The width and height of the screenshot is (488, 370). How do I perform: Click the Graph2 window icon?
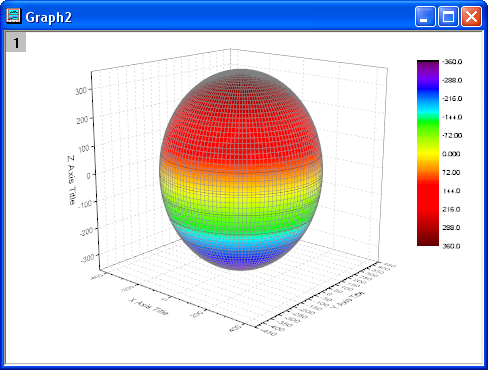(x=14, y=16)
